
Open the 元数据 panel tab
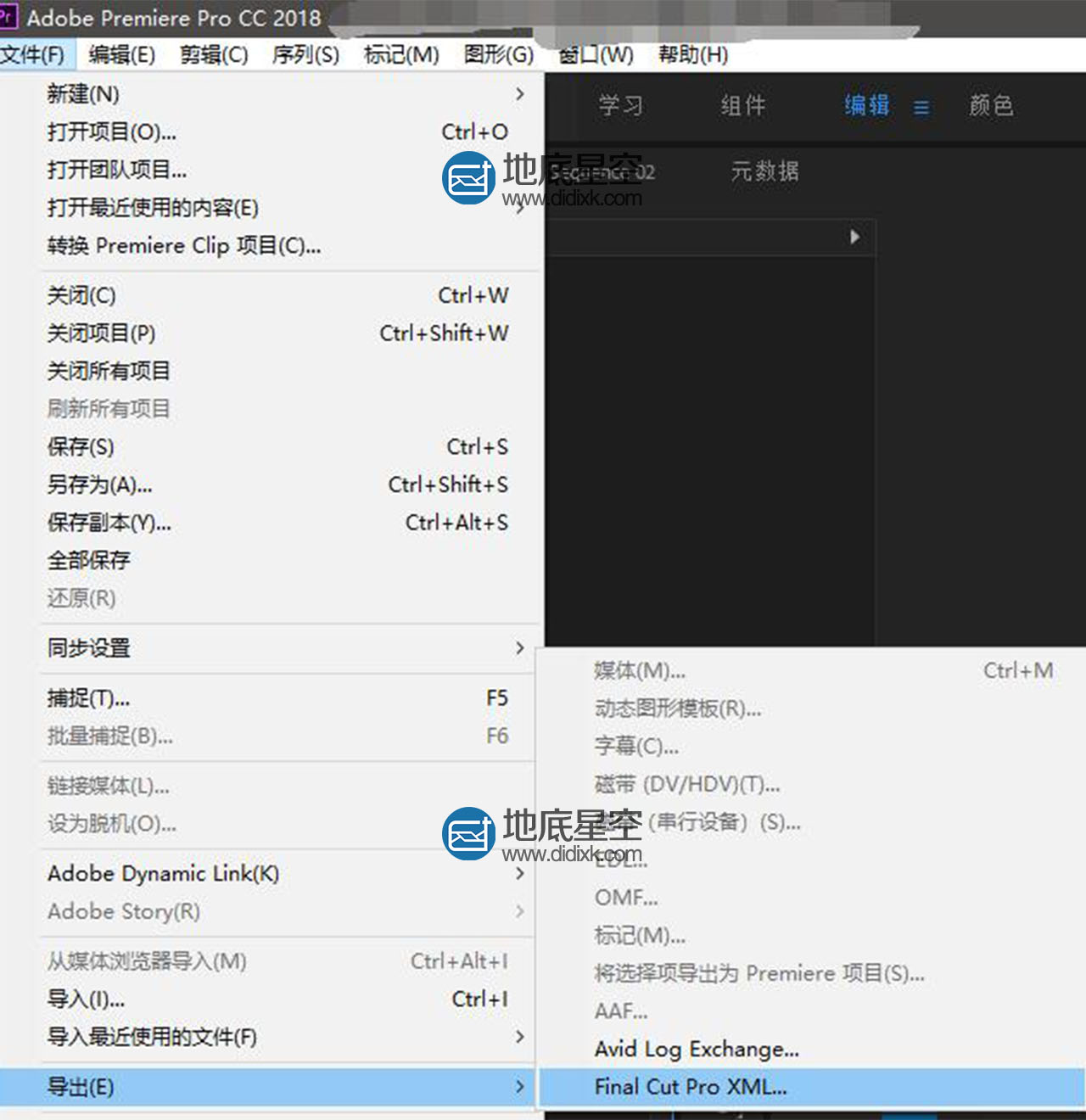click(x=765, y=171)
